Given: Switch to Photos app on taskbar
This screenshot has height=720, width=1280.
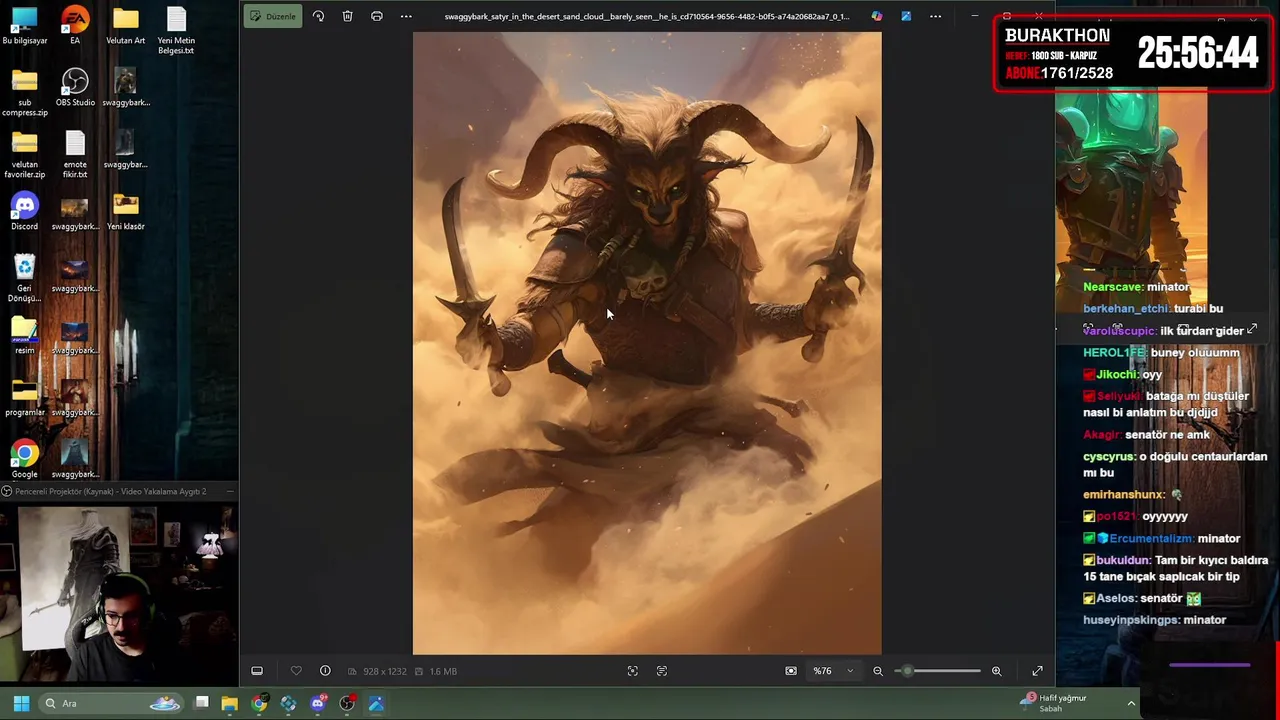Looking at the screenshot, I should pos(376,703).
